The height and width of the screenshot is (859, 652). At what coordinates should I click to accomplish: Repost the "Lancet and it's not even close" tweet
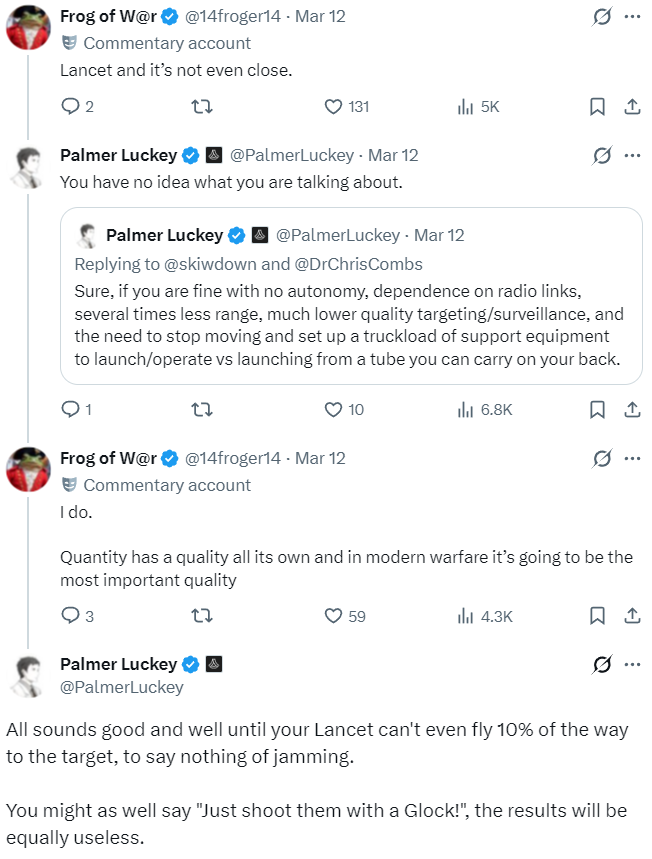199,107
